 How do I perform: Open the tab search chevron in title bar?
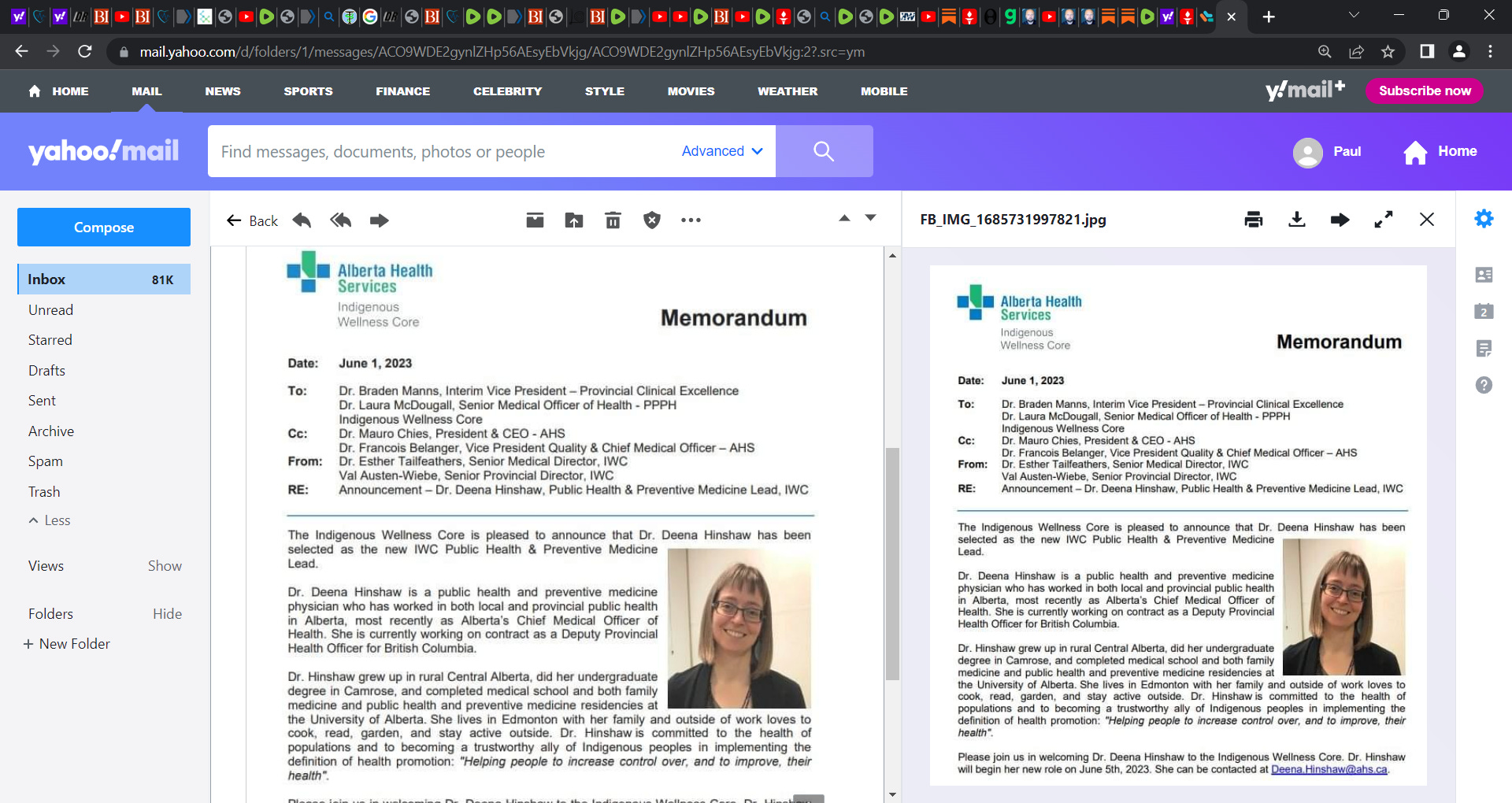click(x=1354, y=15)
